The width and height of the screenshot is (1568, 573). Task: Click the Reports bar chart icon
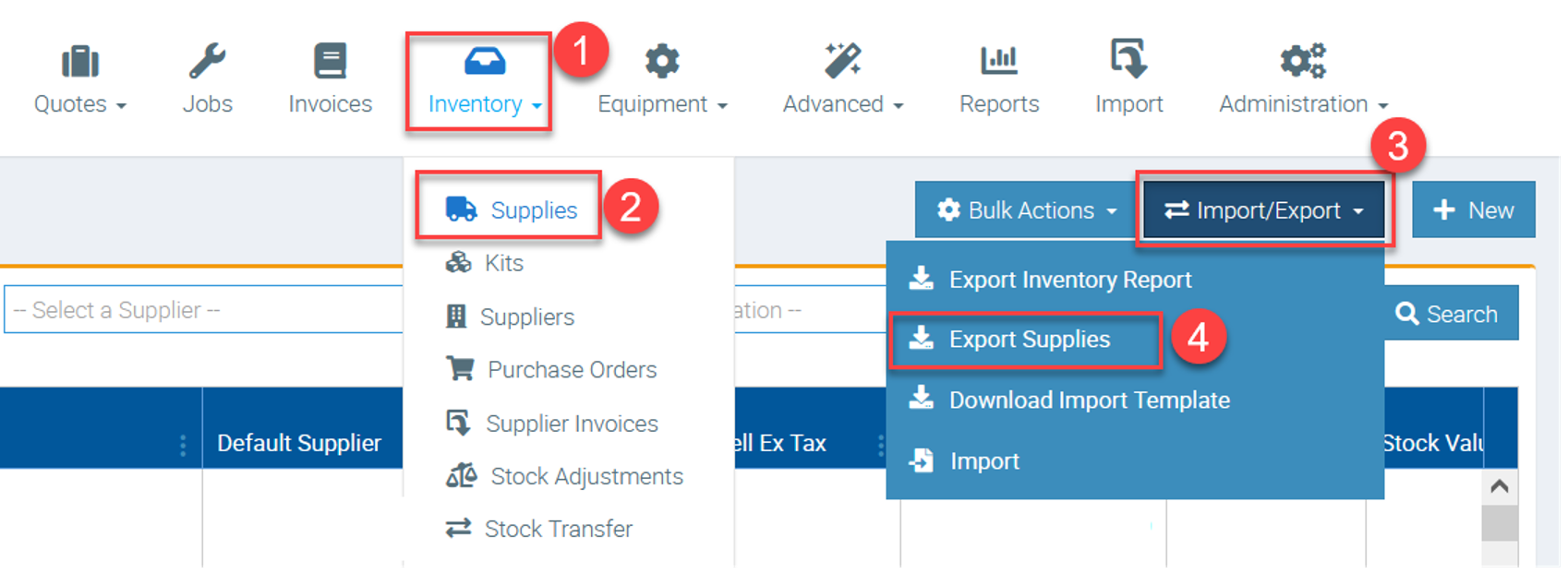[998, 62]
